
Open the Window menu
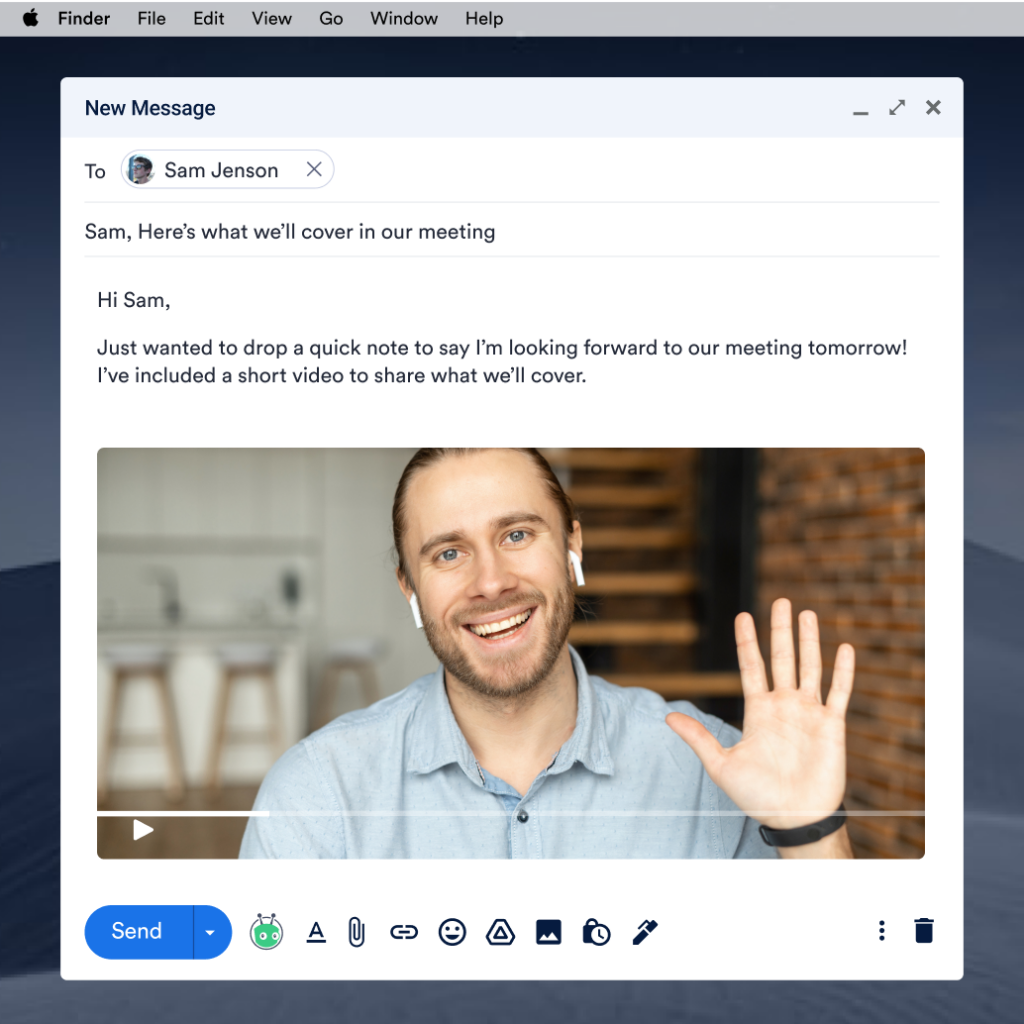pyautogui.click(x=404, y=18)
